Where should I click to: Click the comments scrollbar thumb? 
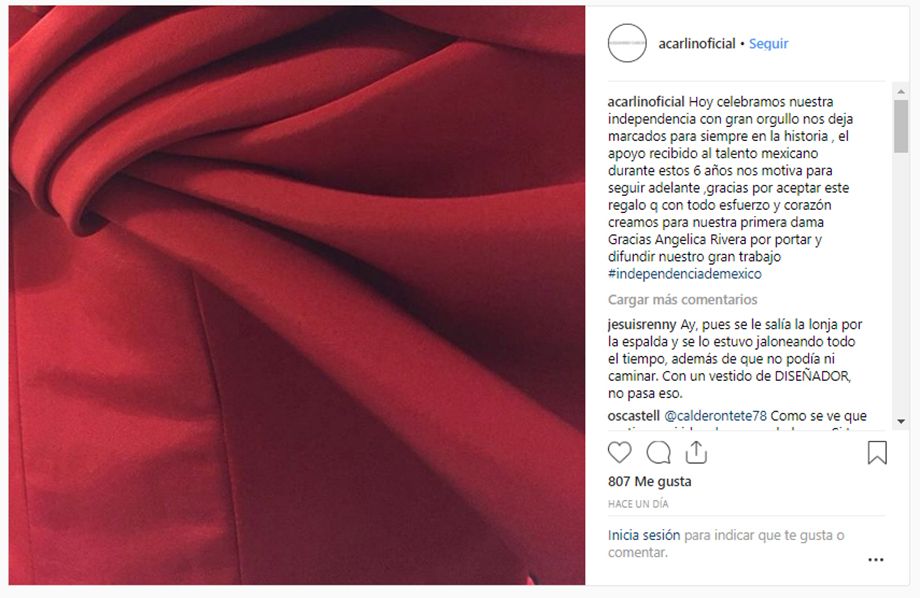click(901, 126)
